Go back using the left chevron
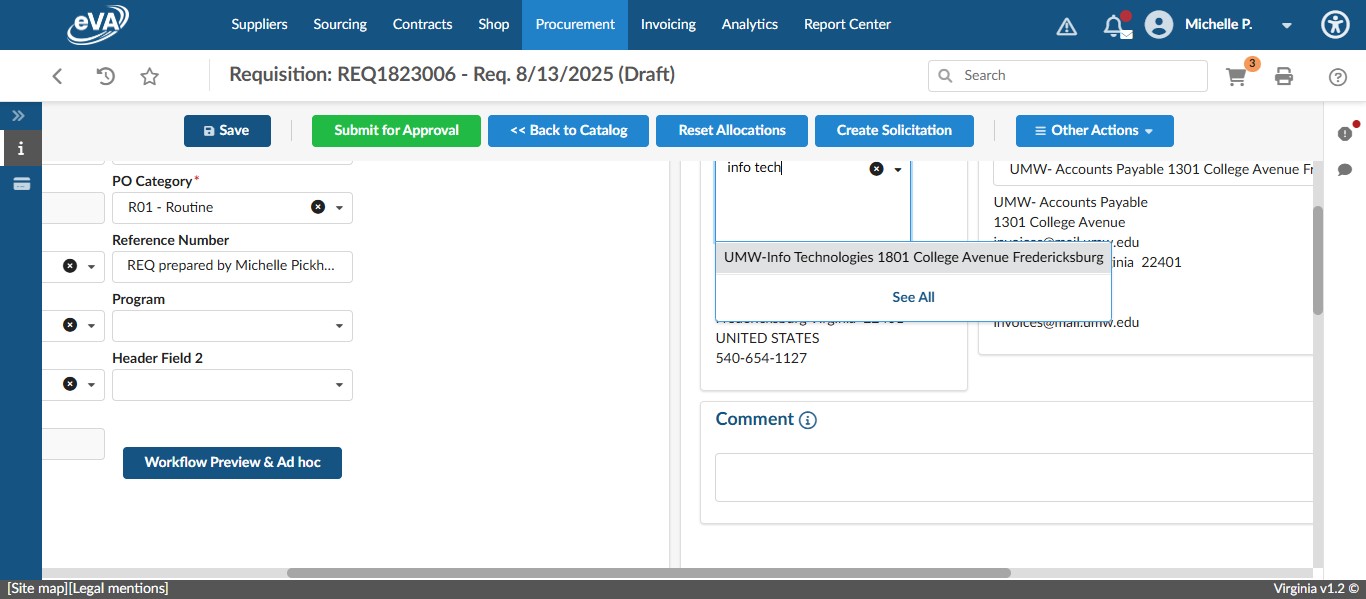Viewport: 1366px width, 599px height. (x=57, y=76)
